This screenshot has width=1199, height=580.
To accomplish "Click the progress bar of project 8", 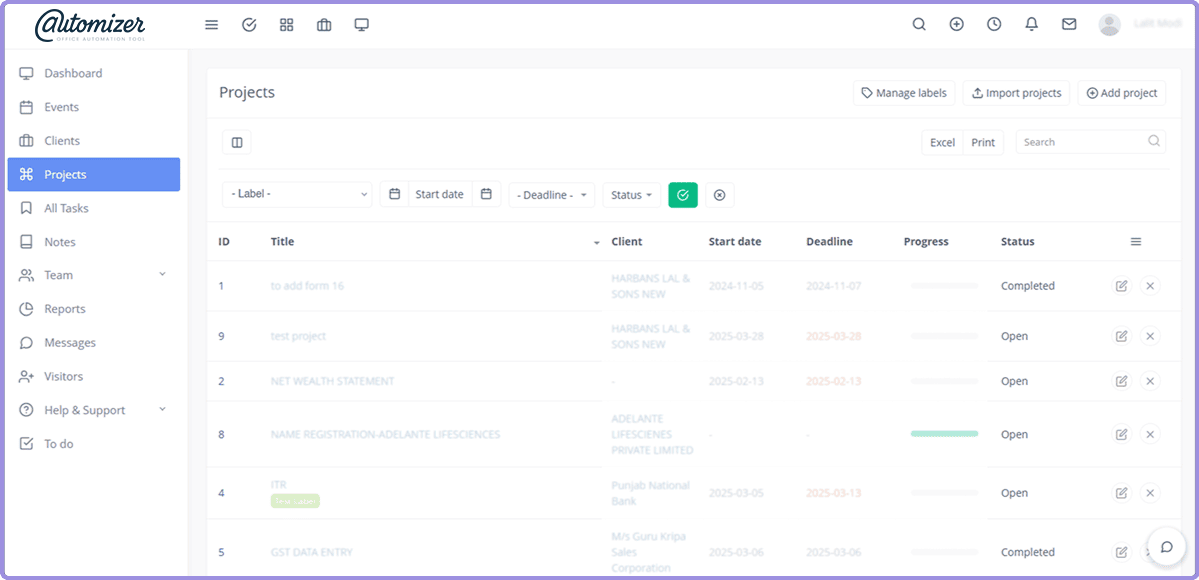I will point(944,434).
